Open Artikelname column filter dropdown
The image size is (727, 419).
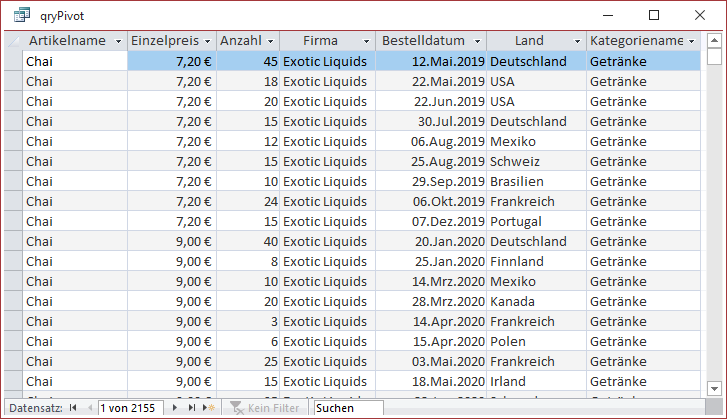click(x=119, y=41)
